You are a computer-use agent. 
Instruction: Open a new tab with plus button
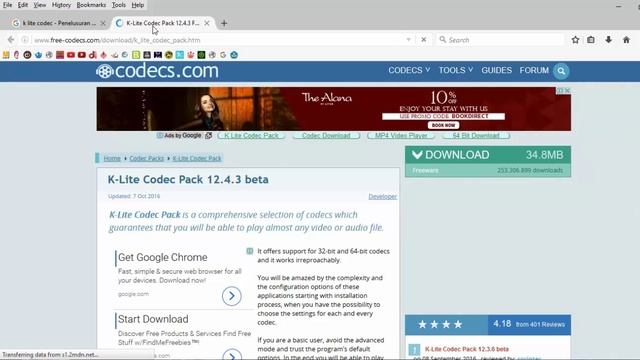[x=224, y=23]
